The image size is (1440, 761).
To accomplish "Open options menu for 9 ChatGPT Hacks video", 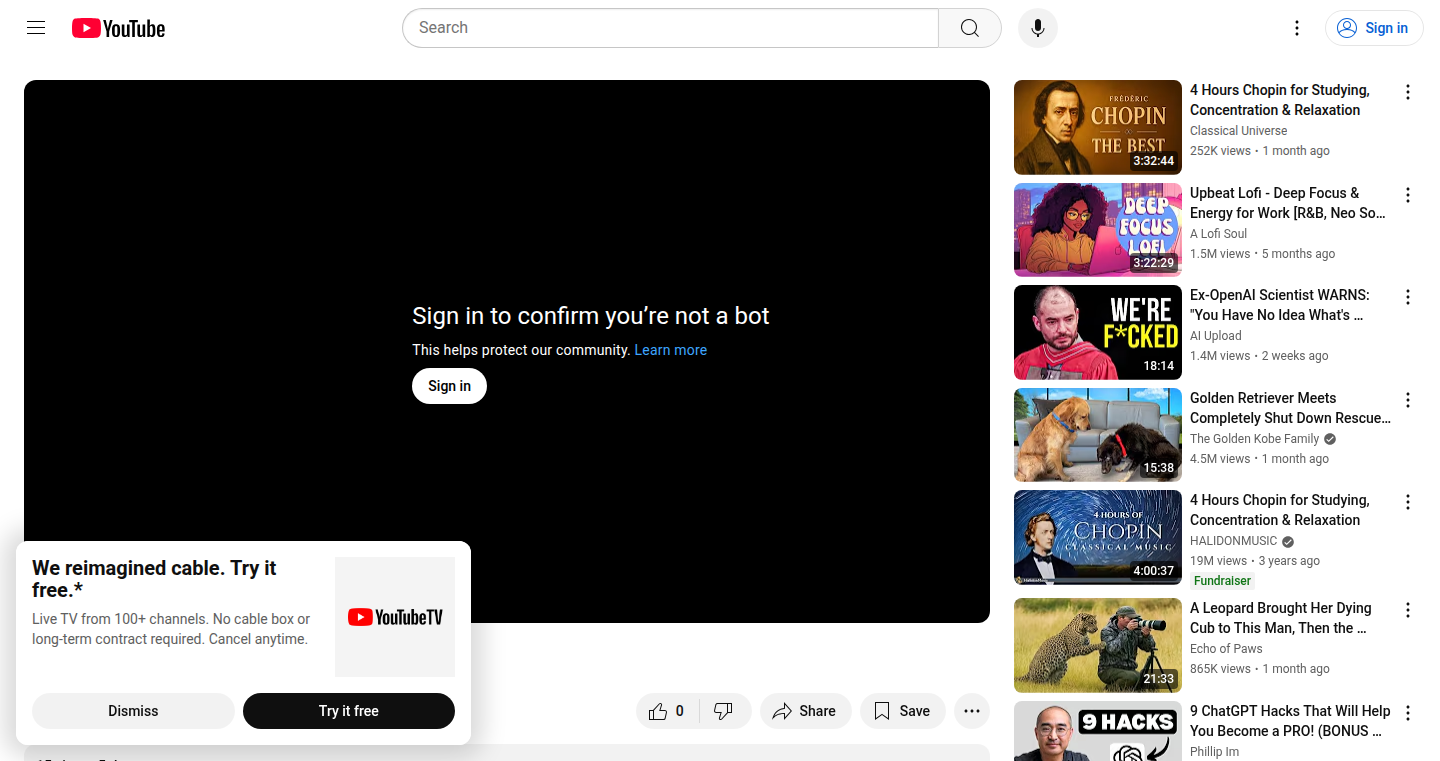I will 1407,713.
